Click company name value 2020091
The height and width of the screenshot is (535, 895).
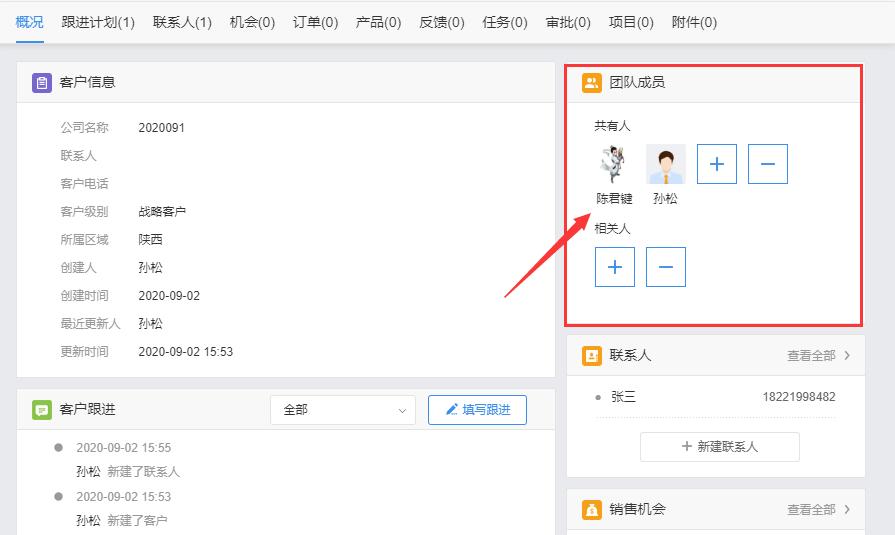tap(162, 128)
